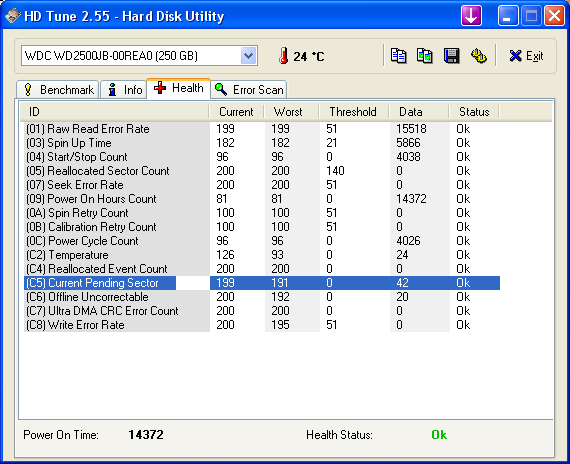Image resolution: width=570 pixels, height=464 pixels.
Task: Open the Error Scan tab
Action: 249,89
